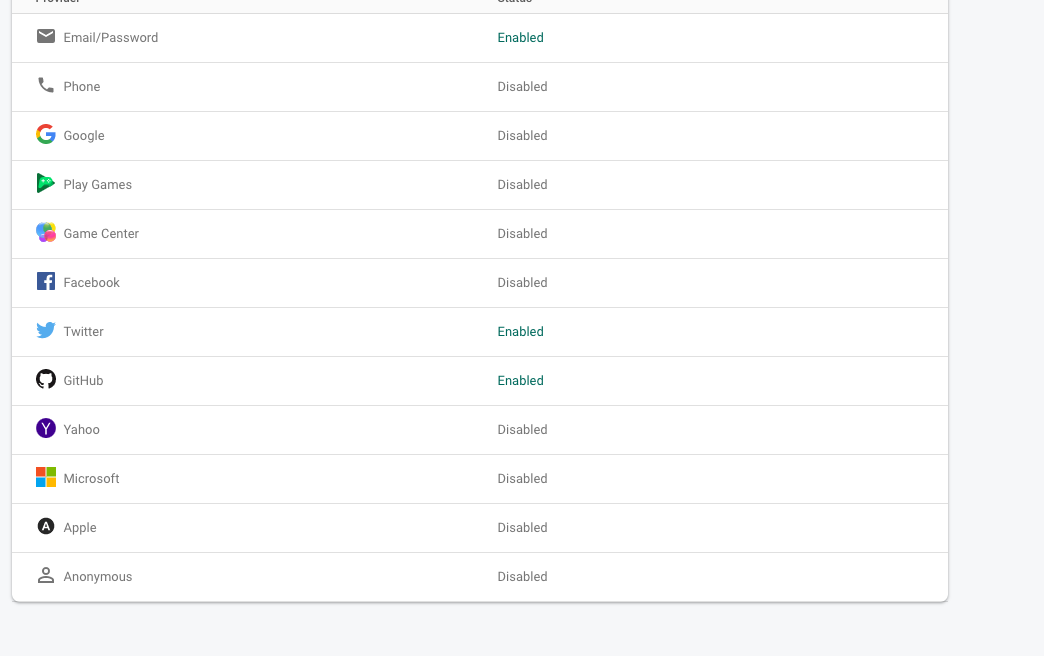Click the Anonymous person icon

46,575
